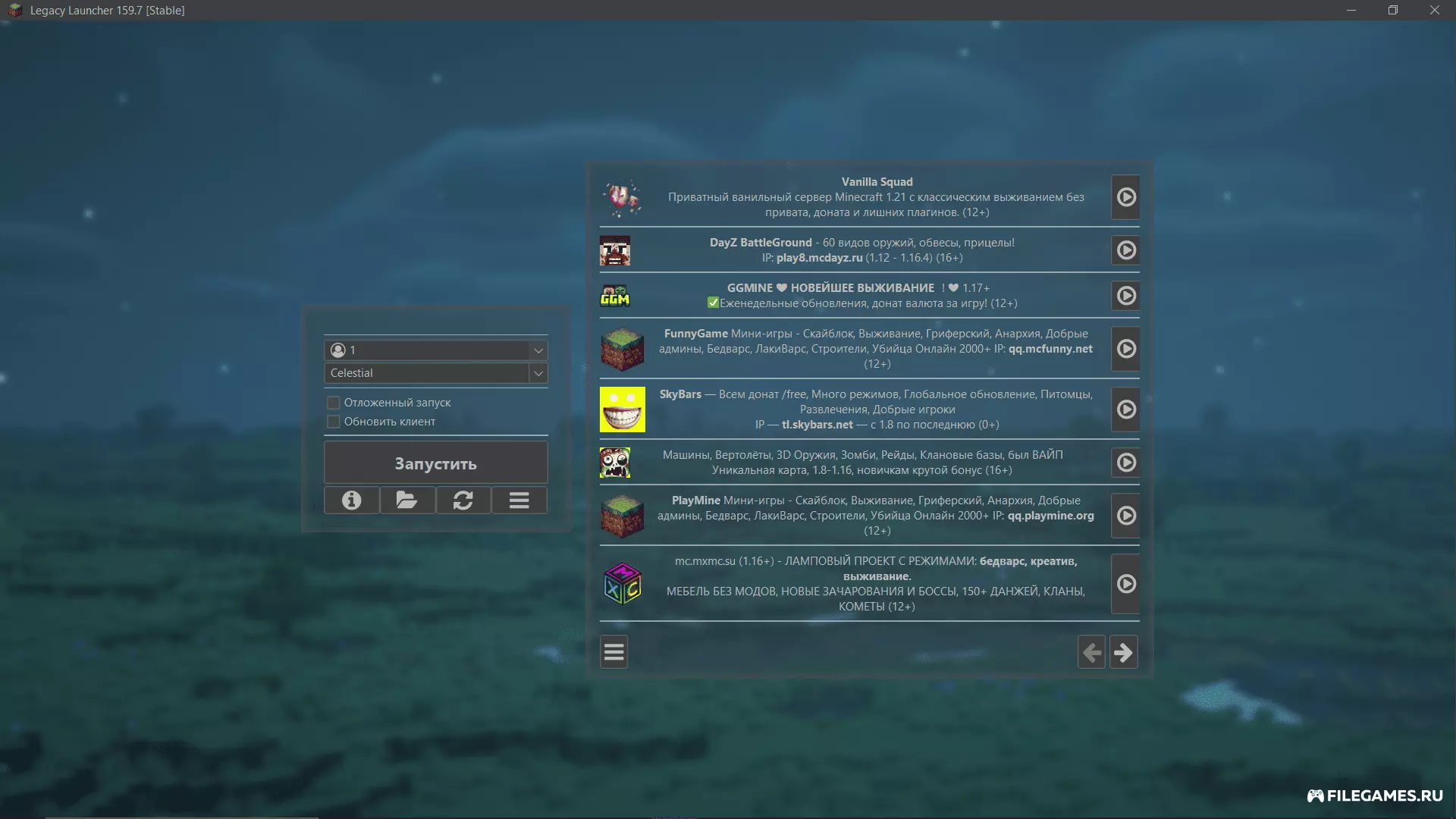Expand the Celestial version dropdown
The image size is (1456, 819).
[538, 373]
